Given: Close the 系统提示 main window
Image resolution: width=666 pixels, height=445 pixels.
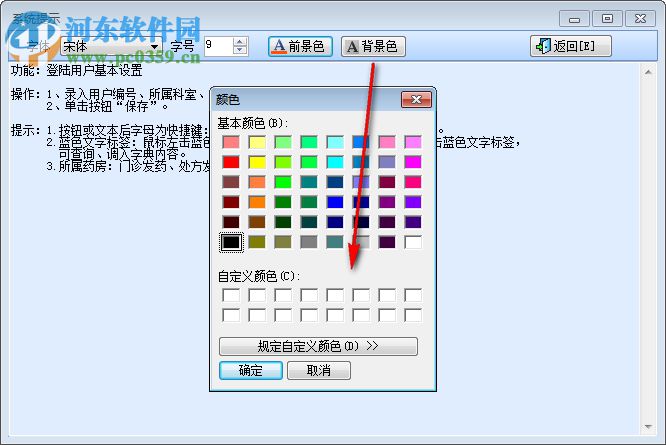Looking at the screenshot, I should pyautogui.click(x=641, y=19).
